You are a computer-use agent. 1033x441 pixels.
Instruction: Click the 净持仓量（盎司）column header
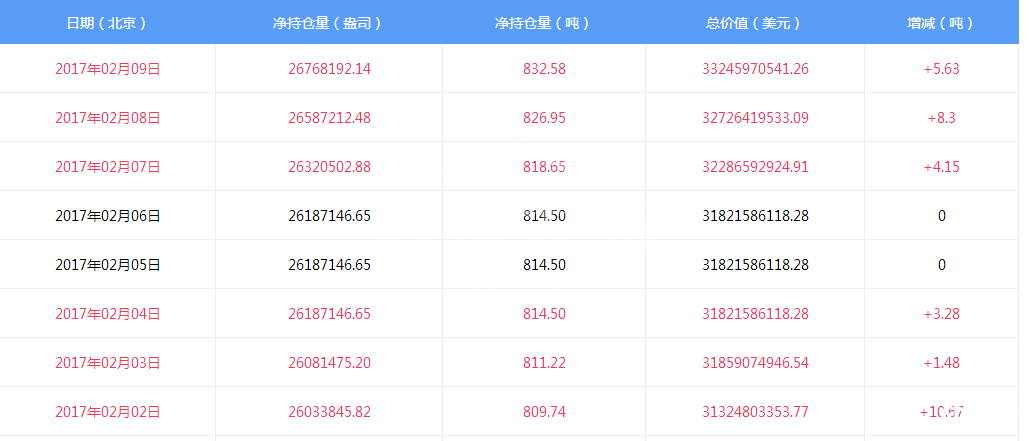coord(329,23)
